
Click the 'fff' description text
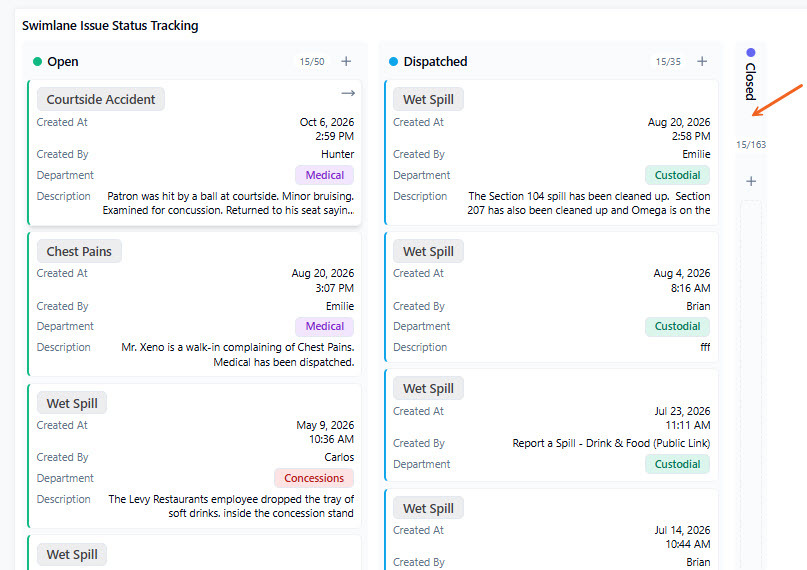point(705,347)
